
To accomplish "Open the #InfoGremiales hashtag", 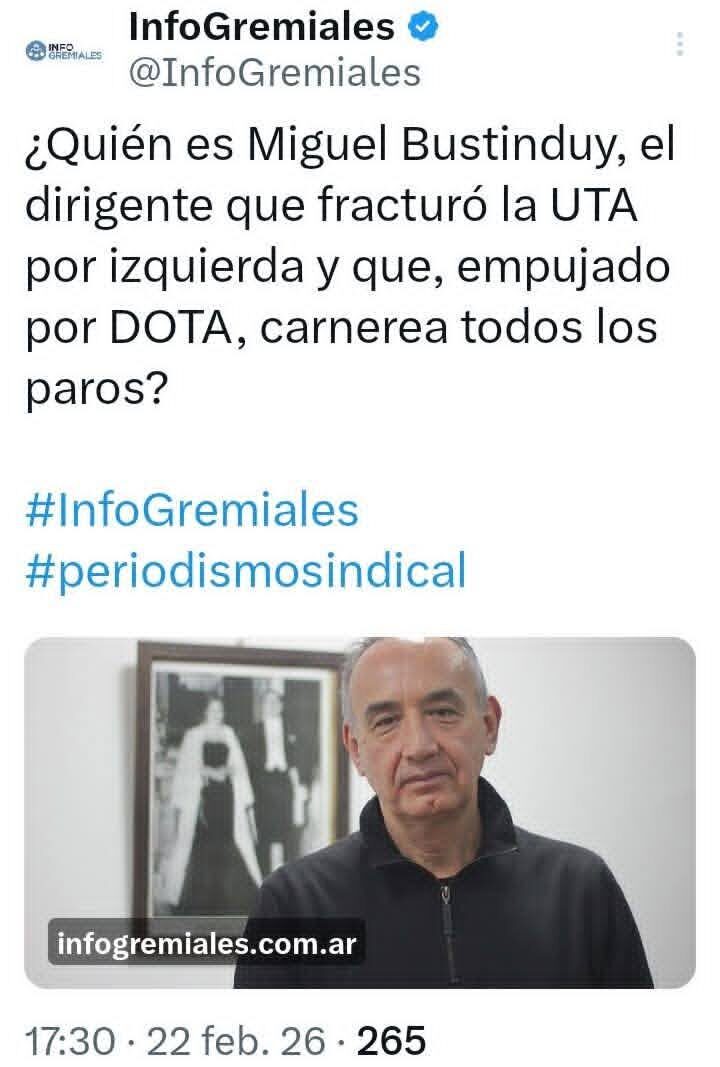I will tap(192, 510).
